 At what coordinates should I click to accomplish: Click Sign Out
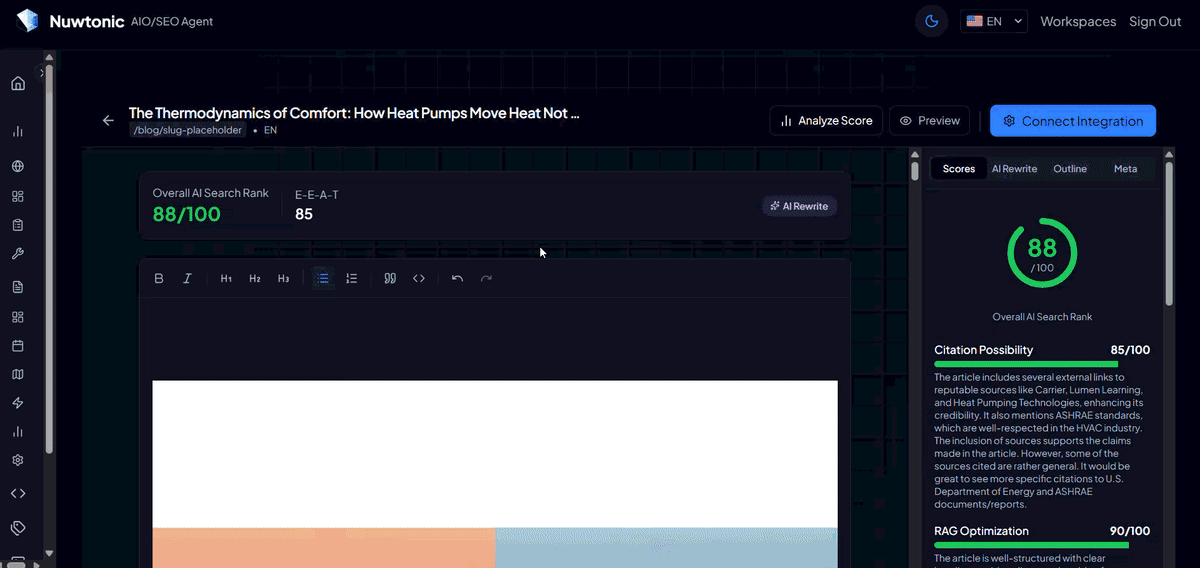click(x=1155, y=21)
